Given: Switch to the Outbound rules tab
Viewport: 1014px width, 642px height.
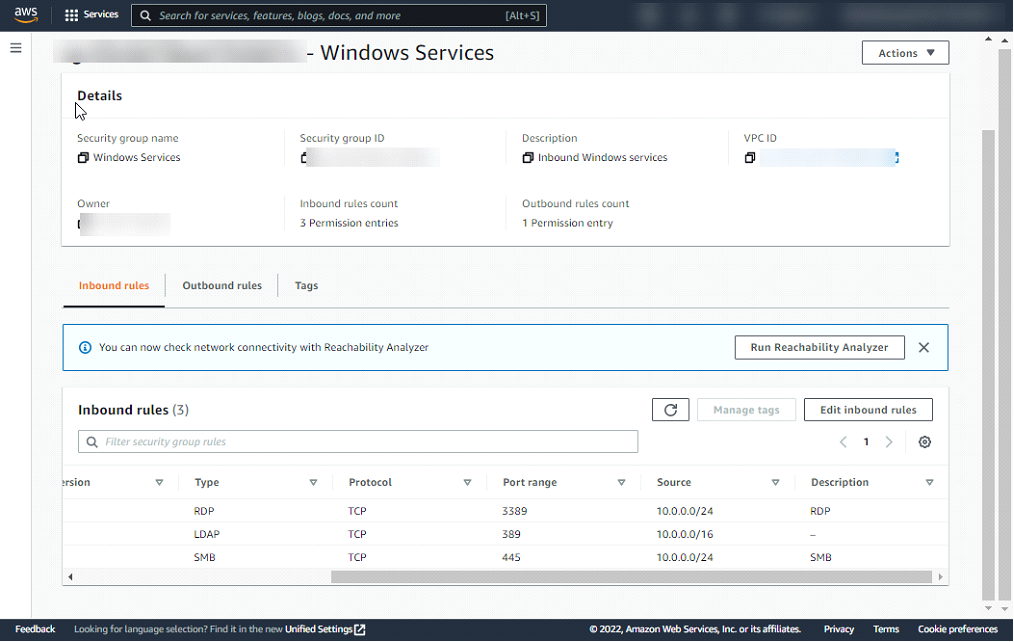Looking at the screenshot, I should (x=222, y=286).
